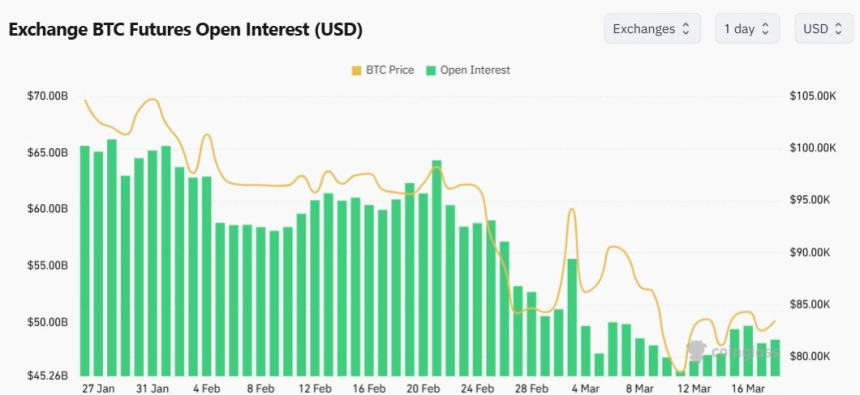Select the tallest bar near 20 Feb

pyautogui.click(x=437, y=268)
